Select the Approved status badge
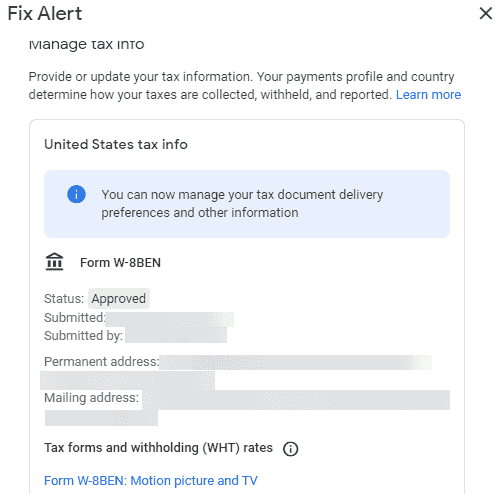 (119, 299)
